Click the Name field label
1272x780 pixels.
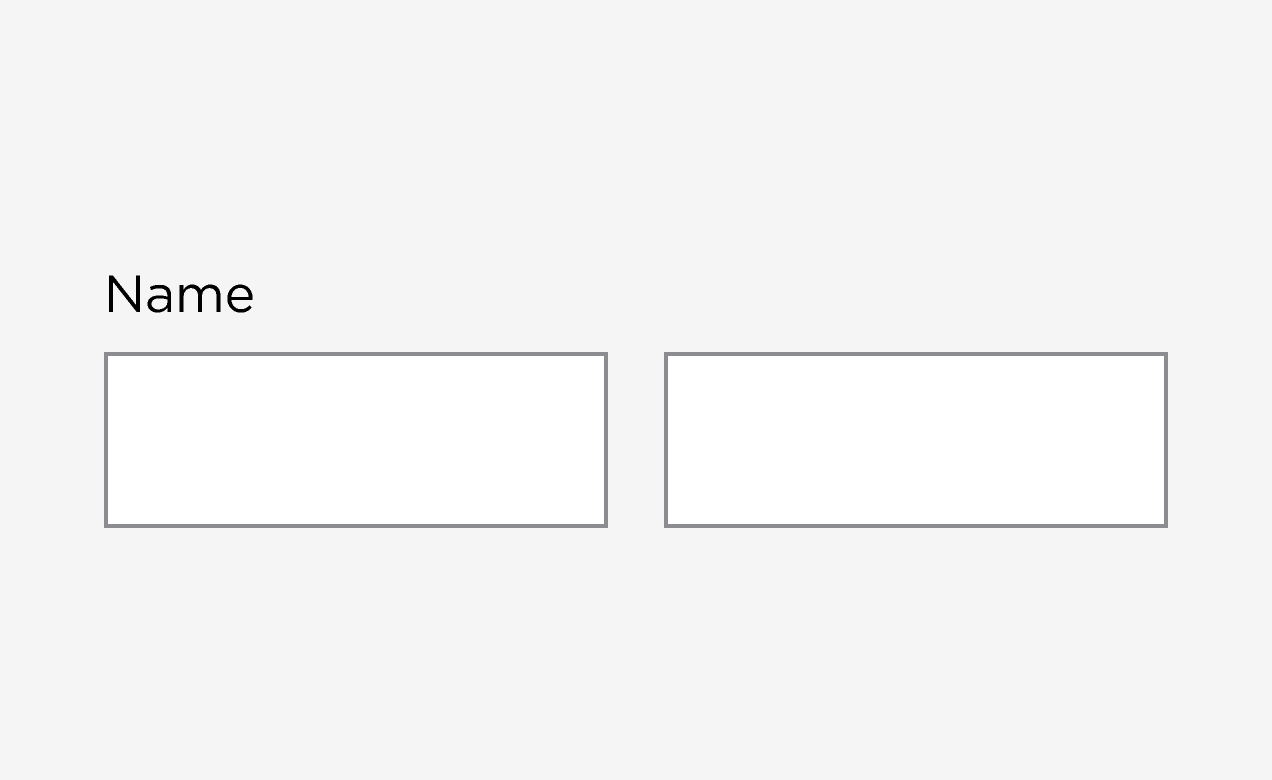coord(180,295)
